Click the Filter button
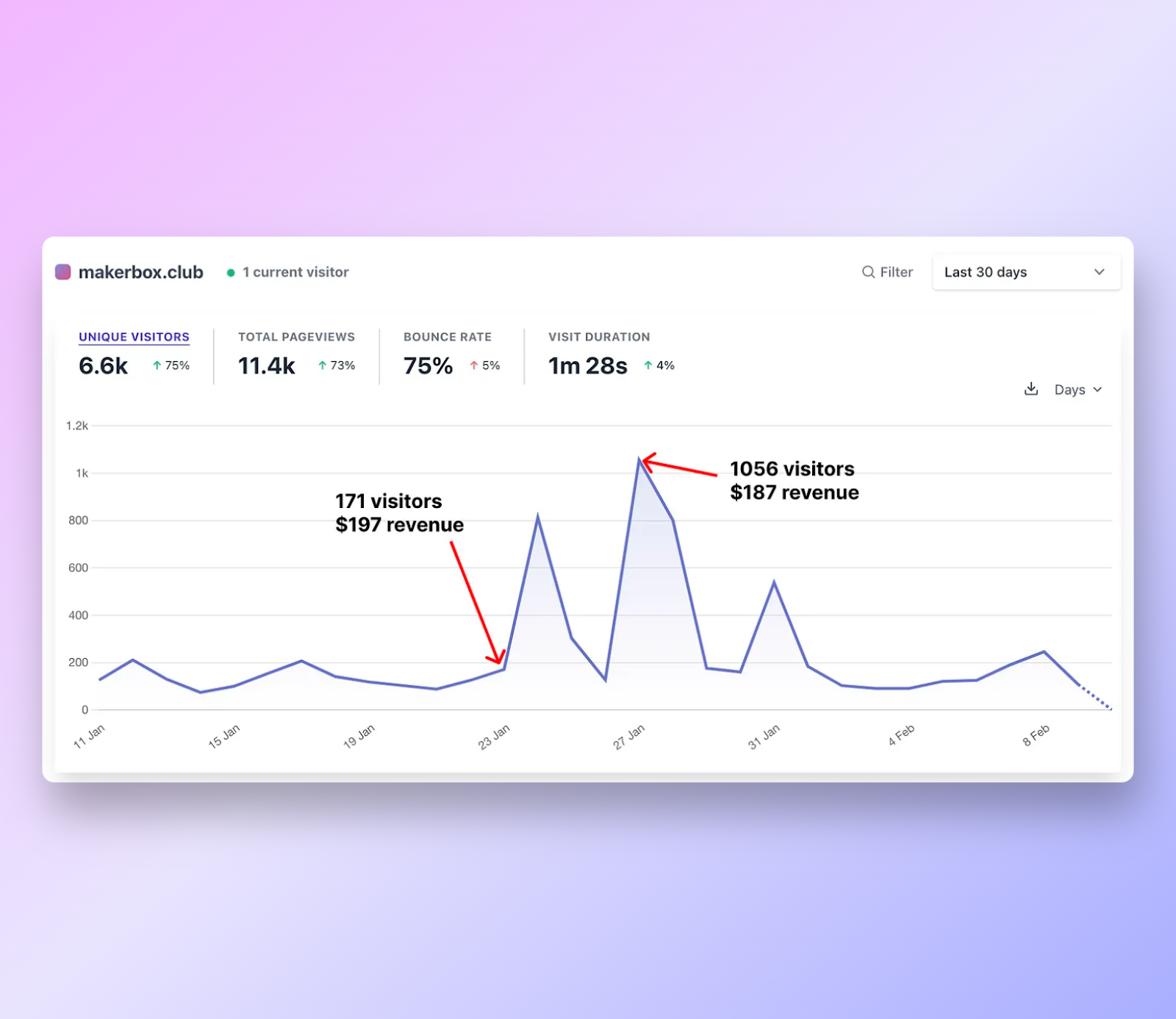1176x1019 pixels. tap(887, 272)
